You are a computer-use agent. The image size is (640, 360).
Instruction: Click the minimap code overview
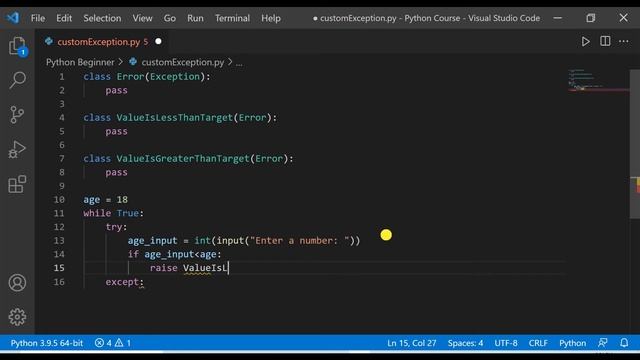(598, 80)
